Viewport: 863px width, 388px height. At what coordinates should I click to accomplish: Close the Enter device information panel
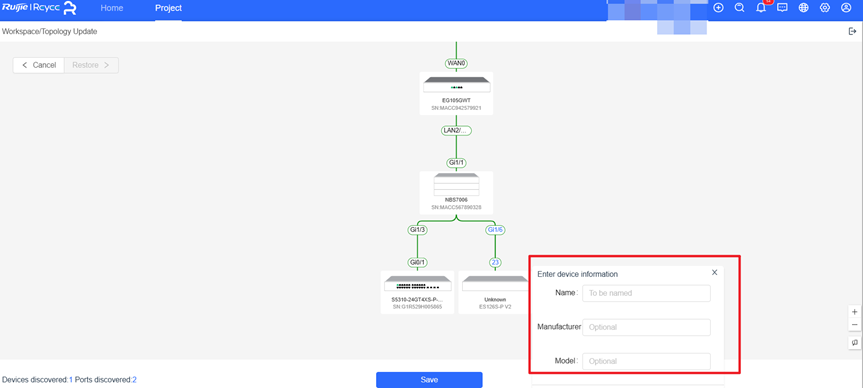coord(714,272)
